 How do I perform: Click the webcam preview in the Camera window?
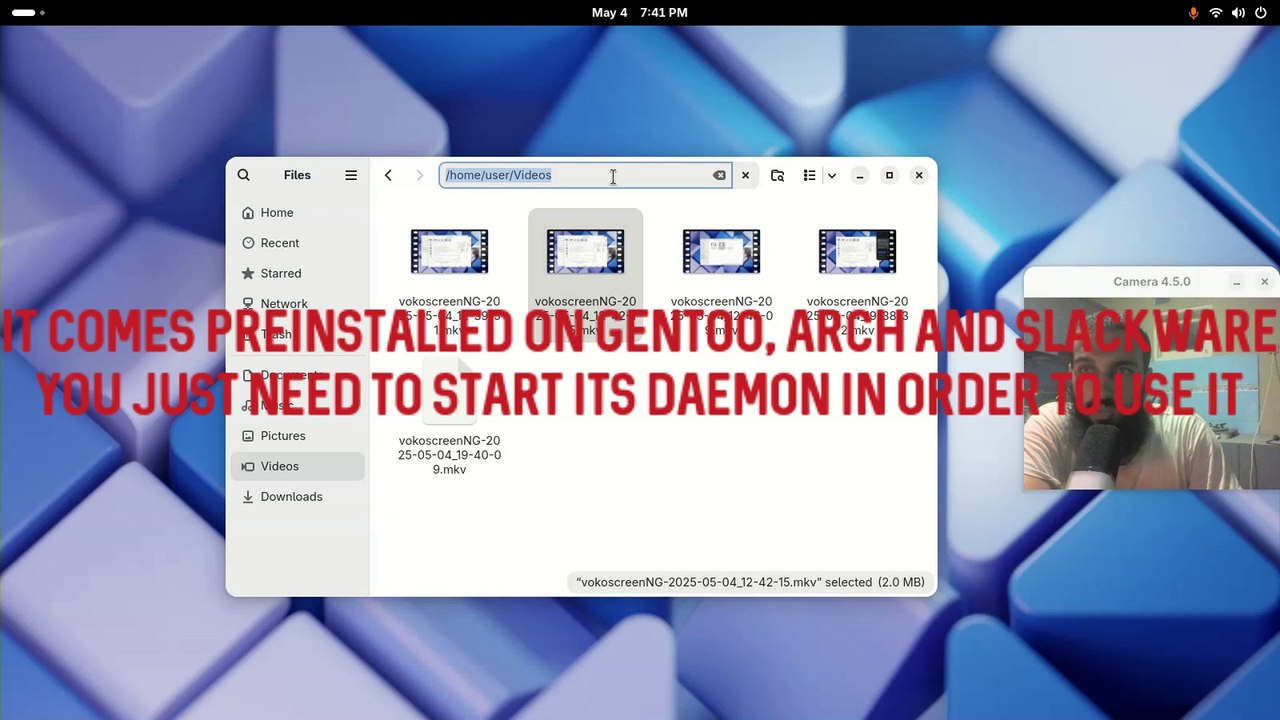coord(1151,394)
